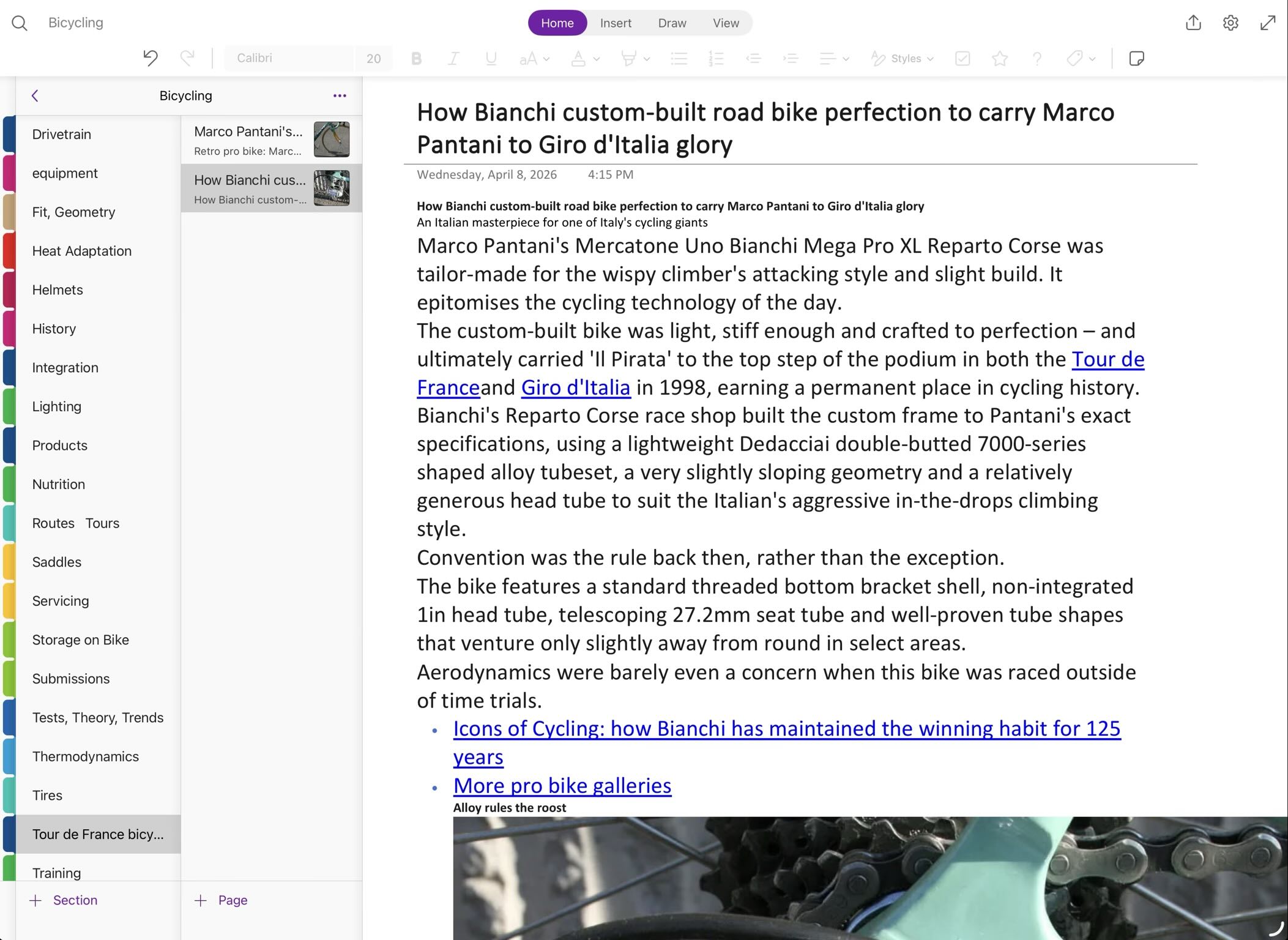Open the Styles dropdown
Viewport: 1288px width, 940px height.
point(903,58)
